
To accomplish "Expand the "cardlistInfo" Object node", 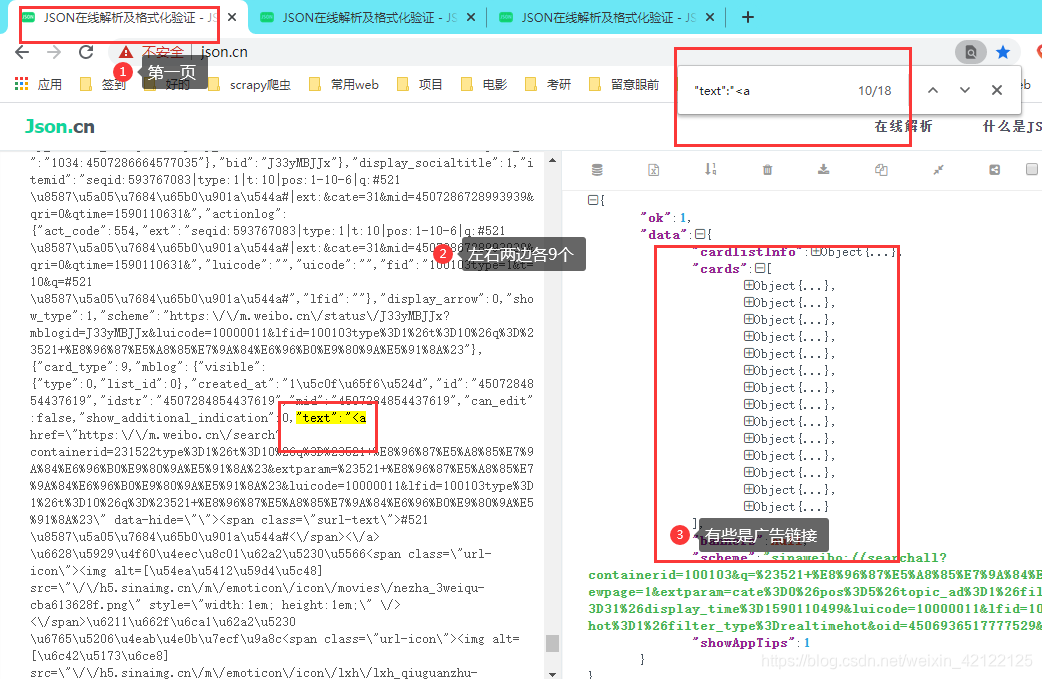I will [x=815, y=252].
